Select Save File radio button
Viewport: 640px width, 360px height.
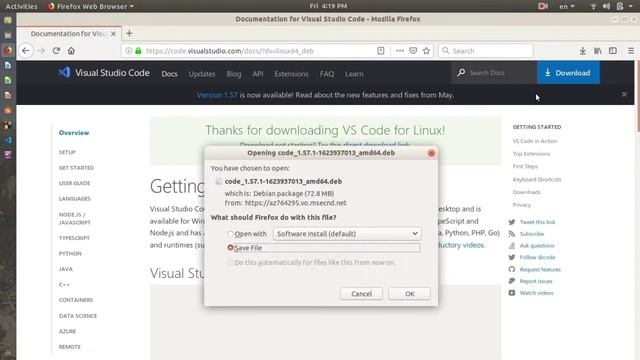[x=230, y=248]
